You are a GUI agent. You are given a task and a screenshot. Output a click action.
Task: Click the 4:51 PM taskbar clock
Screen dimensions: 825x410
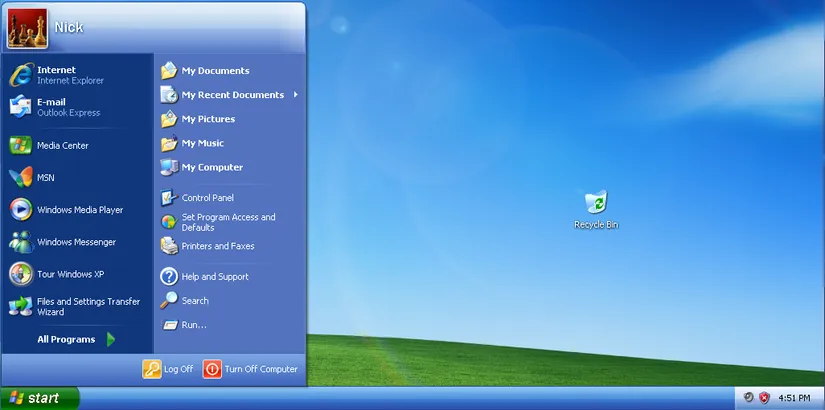(794, 398)
